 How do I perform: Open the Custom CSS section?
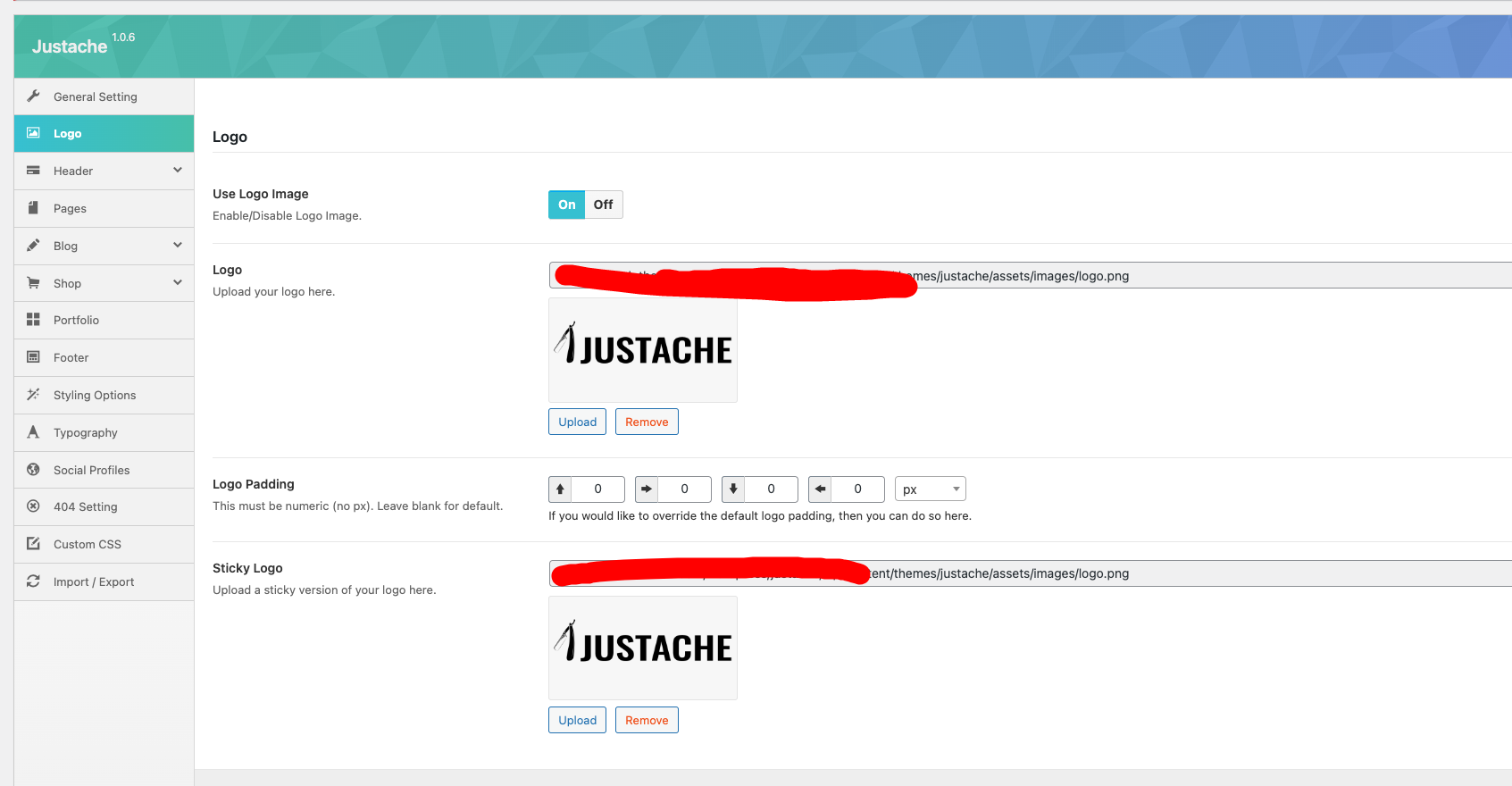[x=104, y=544]
